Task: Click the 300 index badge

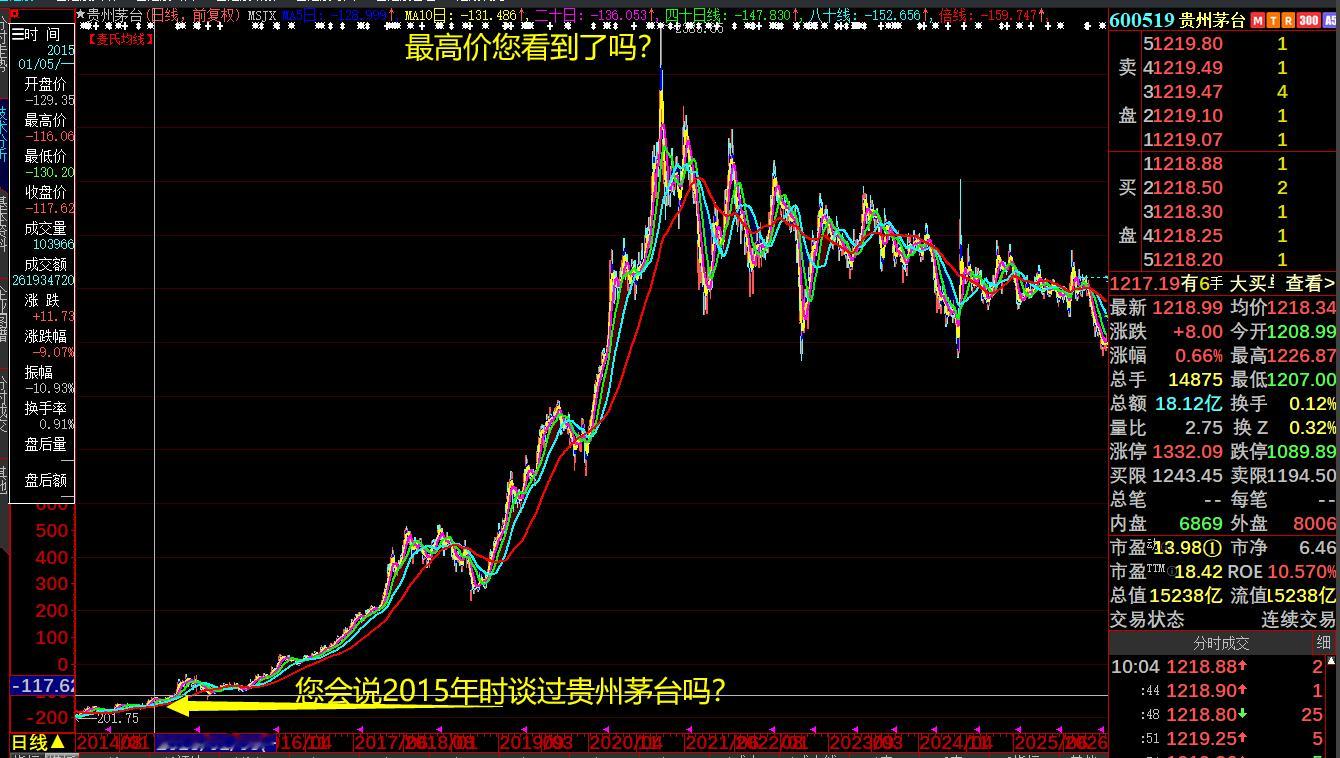Action: (1308, 20)
